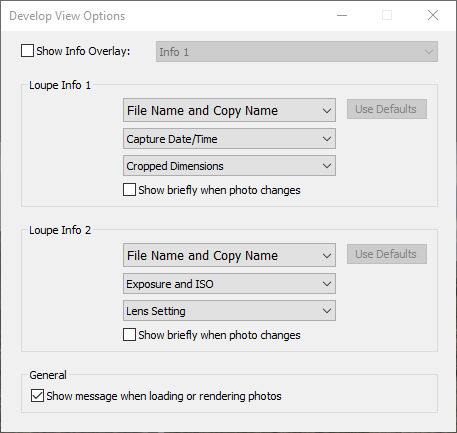
Task: Open the Exposure and ISO dropdown
Action: click(229, 284)
